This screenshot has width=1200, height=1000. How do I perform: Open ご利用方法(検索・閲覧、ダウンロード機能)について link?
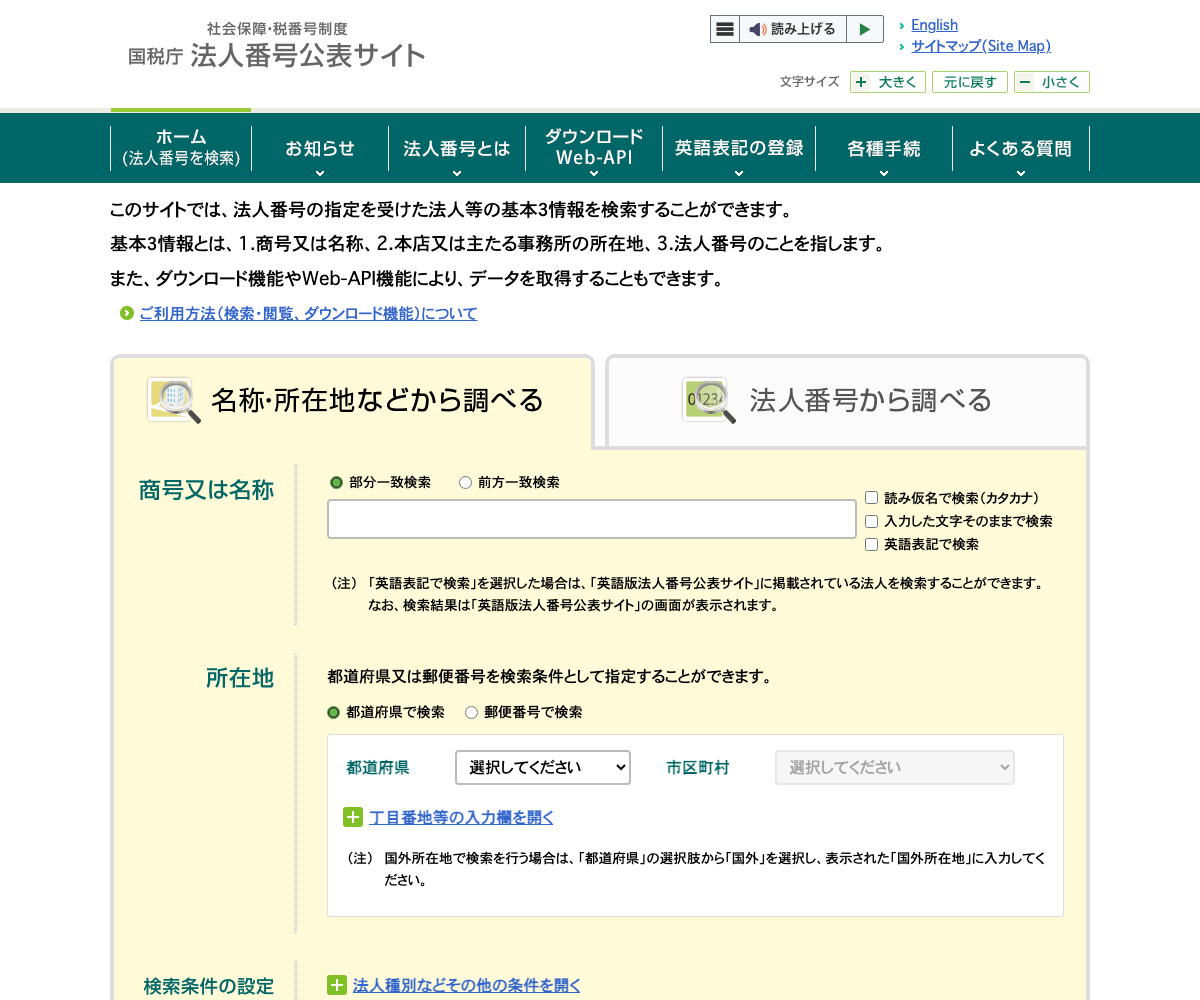click(308, 314)
